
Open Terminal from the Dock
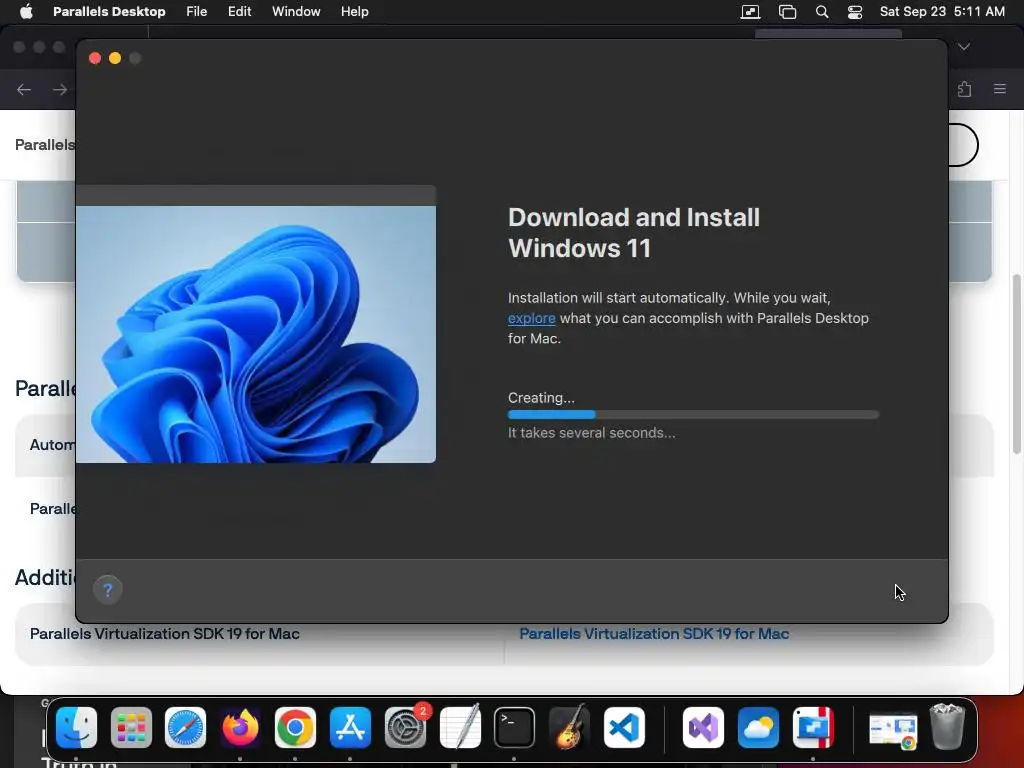(x=515, y=728)
